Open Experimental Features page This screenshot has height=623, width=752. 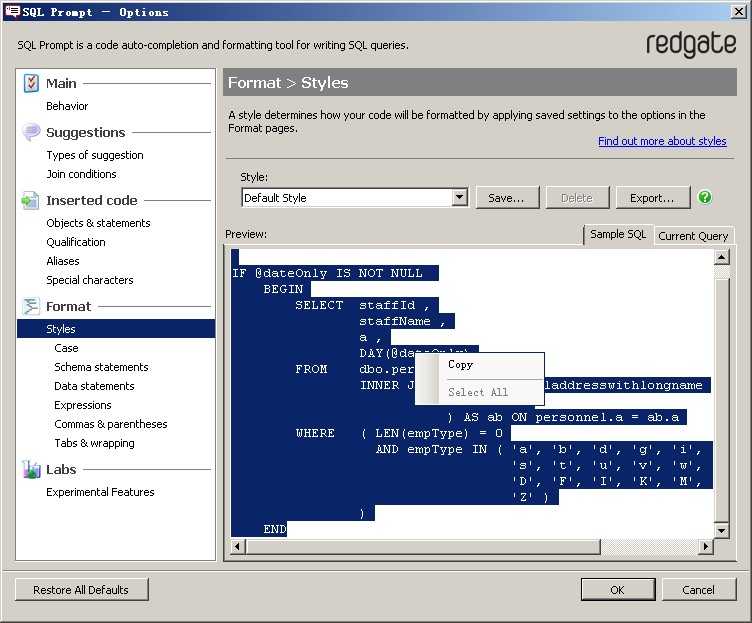(100, 492)
